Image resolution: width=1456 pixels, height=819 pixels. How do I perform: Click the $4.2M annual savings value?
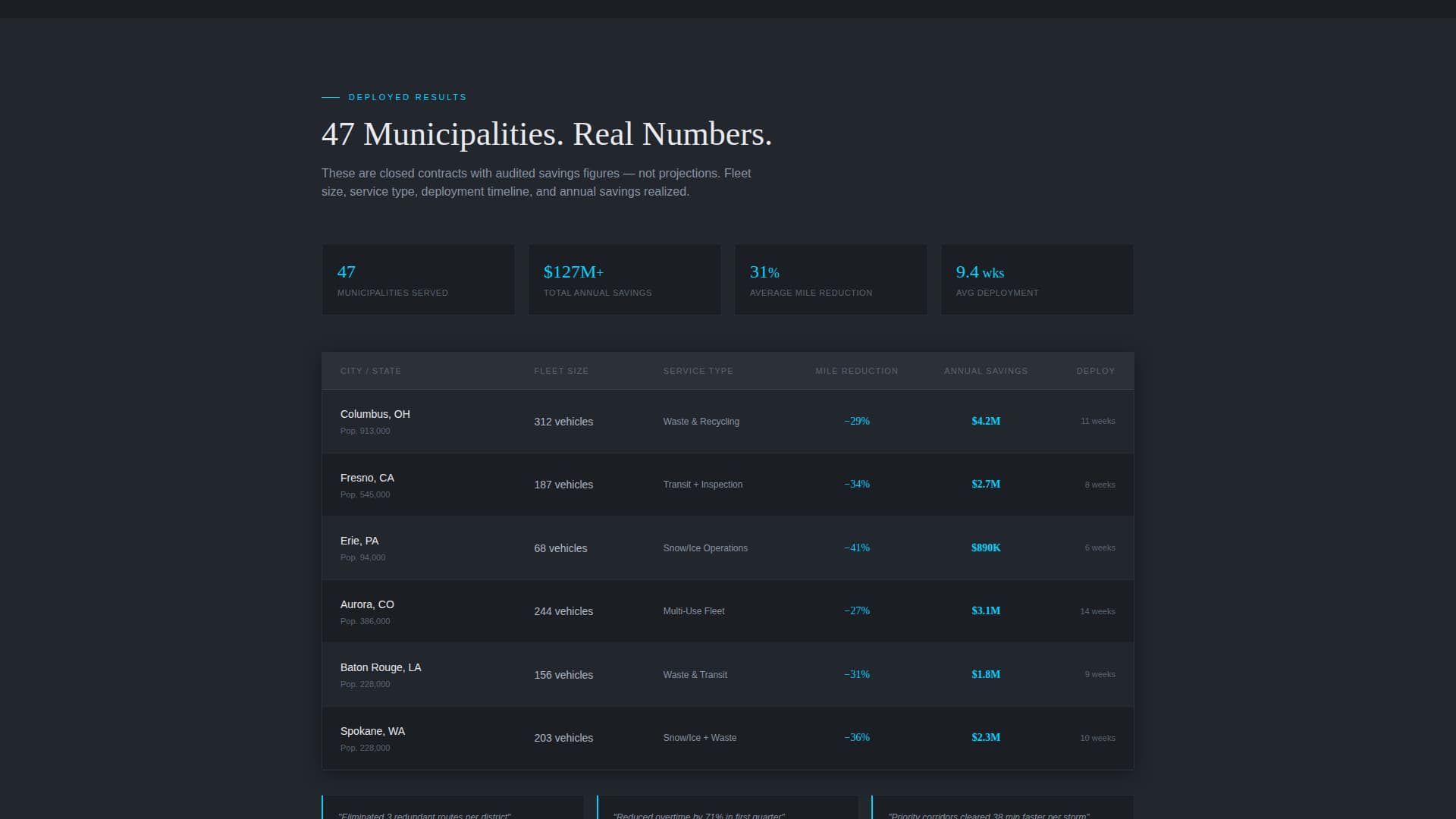(x=986, y=421)
